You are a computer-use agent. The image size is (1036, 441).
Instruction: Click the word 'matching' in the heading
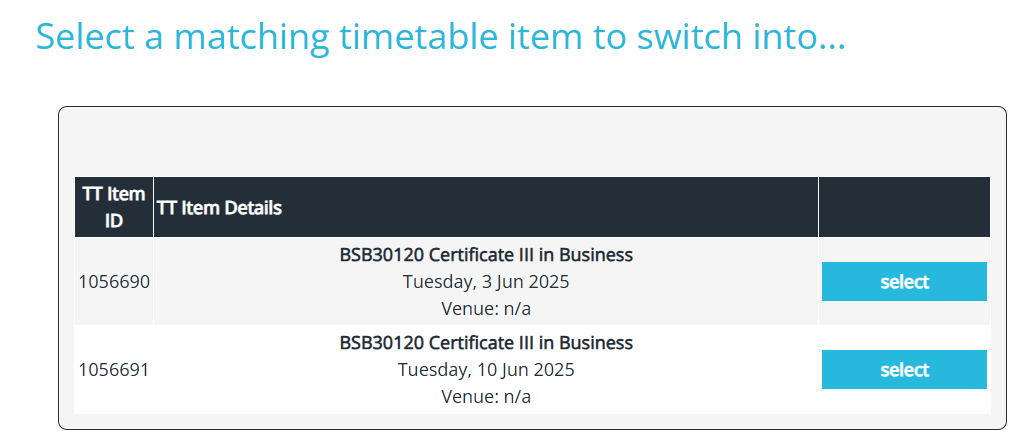[x=252, y=38]
